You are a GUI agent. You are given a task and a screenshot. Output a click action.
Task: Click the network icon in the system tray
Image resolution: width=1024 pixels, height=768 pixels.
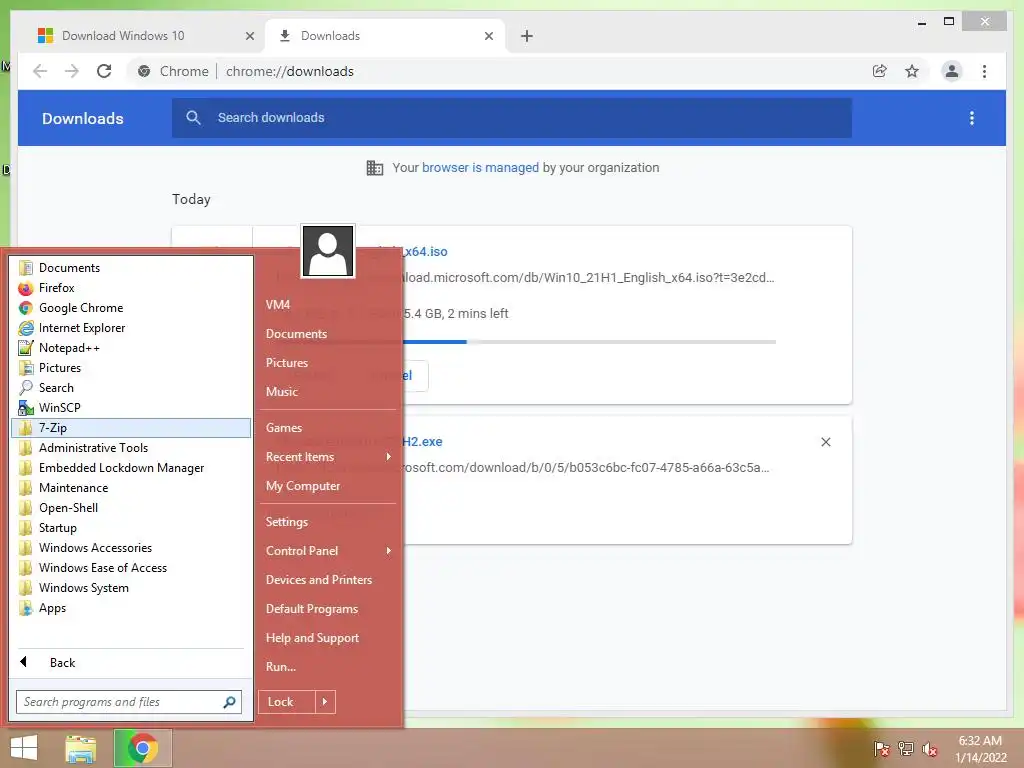(906, 749)
